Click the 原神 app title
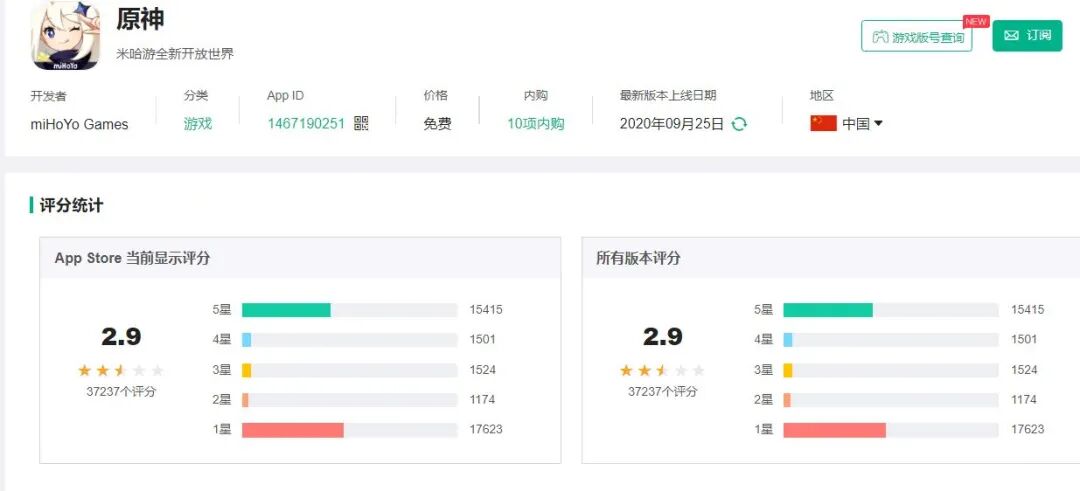 pyautogui.click(x=140, y=19)
